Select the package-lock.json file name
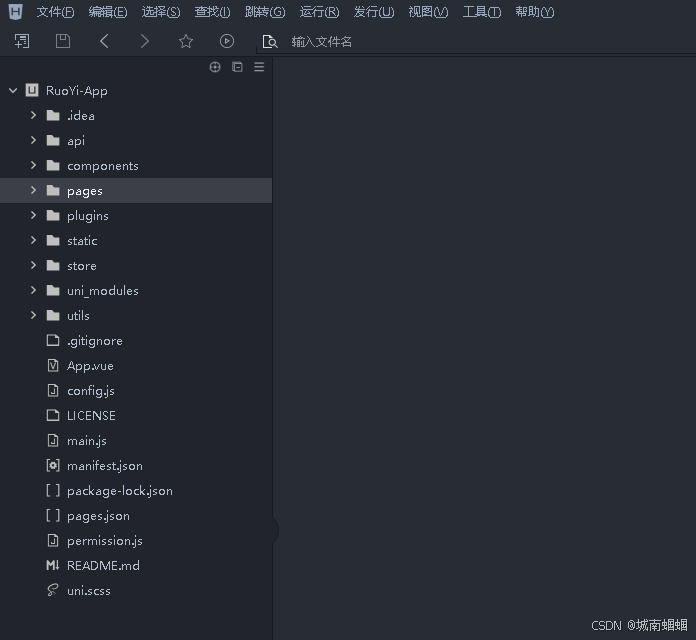Screen dimensions: 696x640 tap(120, 491)
